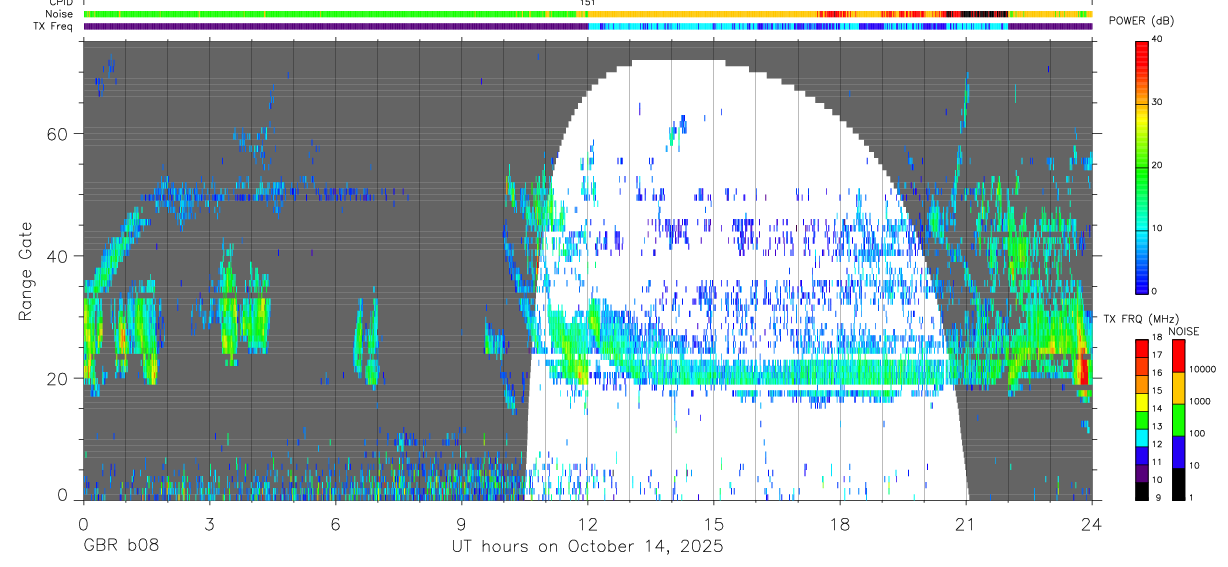Screen dimensions: 1228x567
Task: Click the Range Gate y-axis title
Action: point(26,271)
